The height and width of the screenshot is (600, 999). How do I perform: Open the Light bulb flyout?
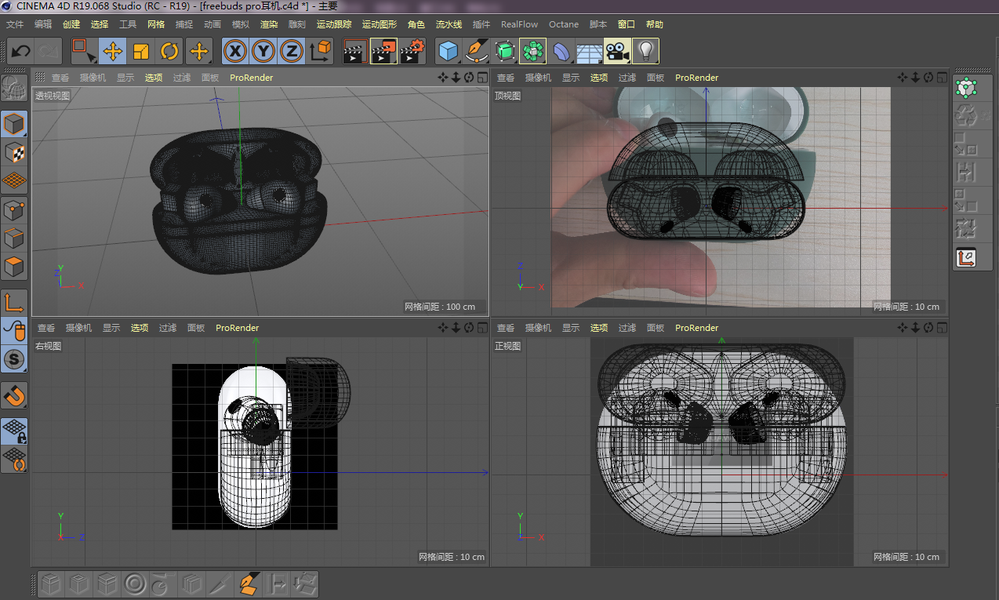[x=646, y=51]
